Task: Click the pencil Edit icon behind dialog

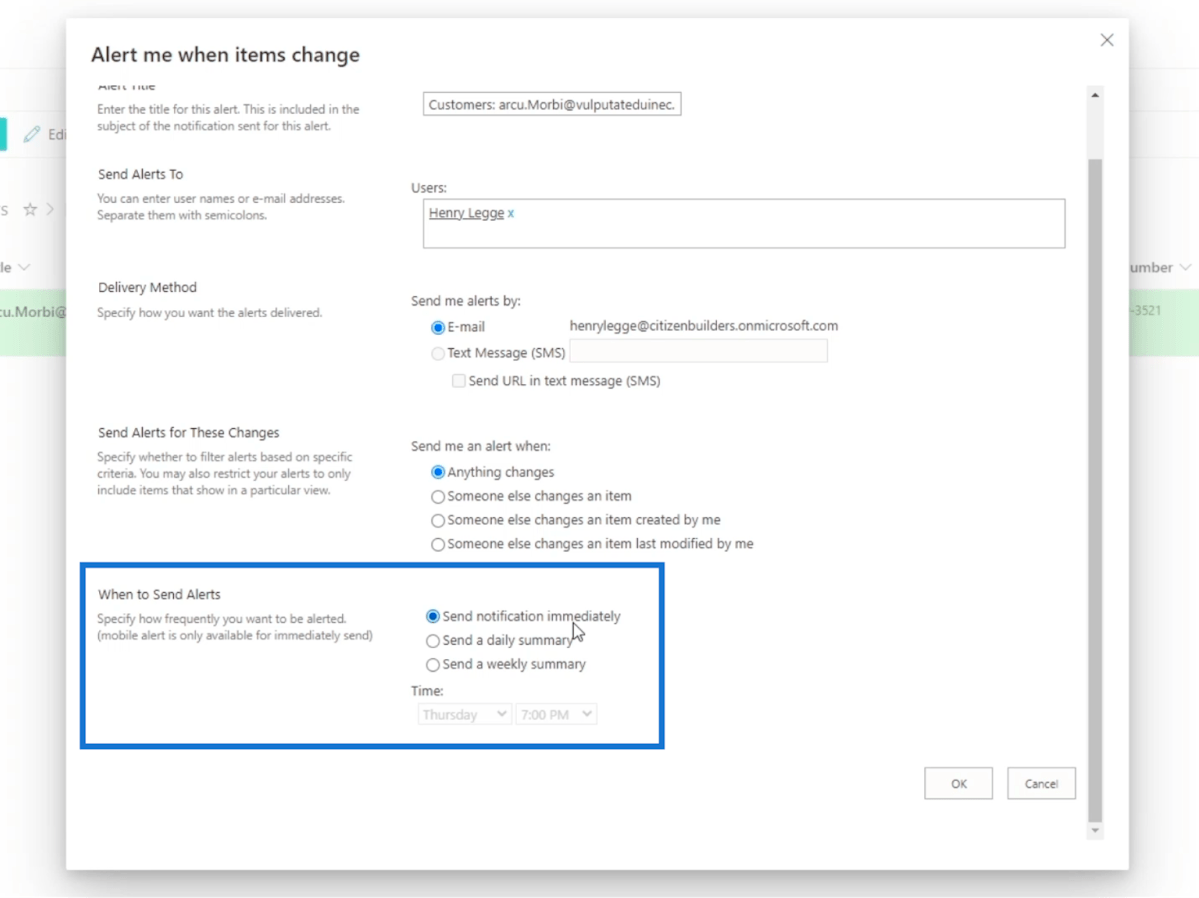Action: point(31,135)
